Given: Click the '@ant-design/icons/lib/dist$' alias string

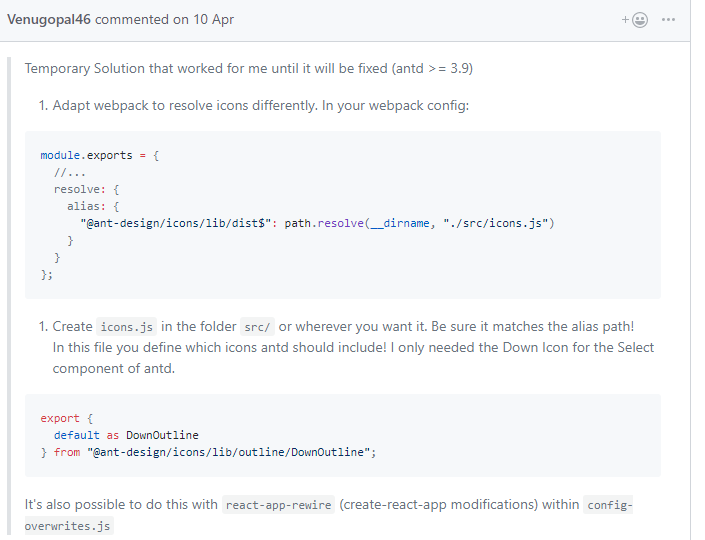Looking at the screenshot, I should pyautogui.click(x=176, y=223).
